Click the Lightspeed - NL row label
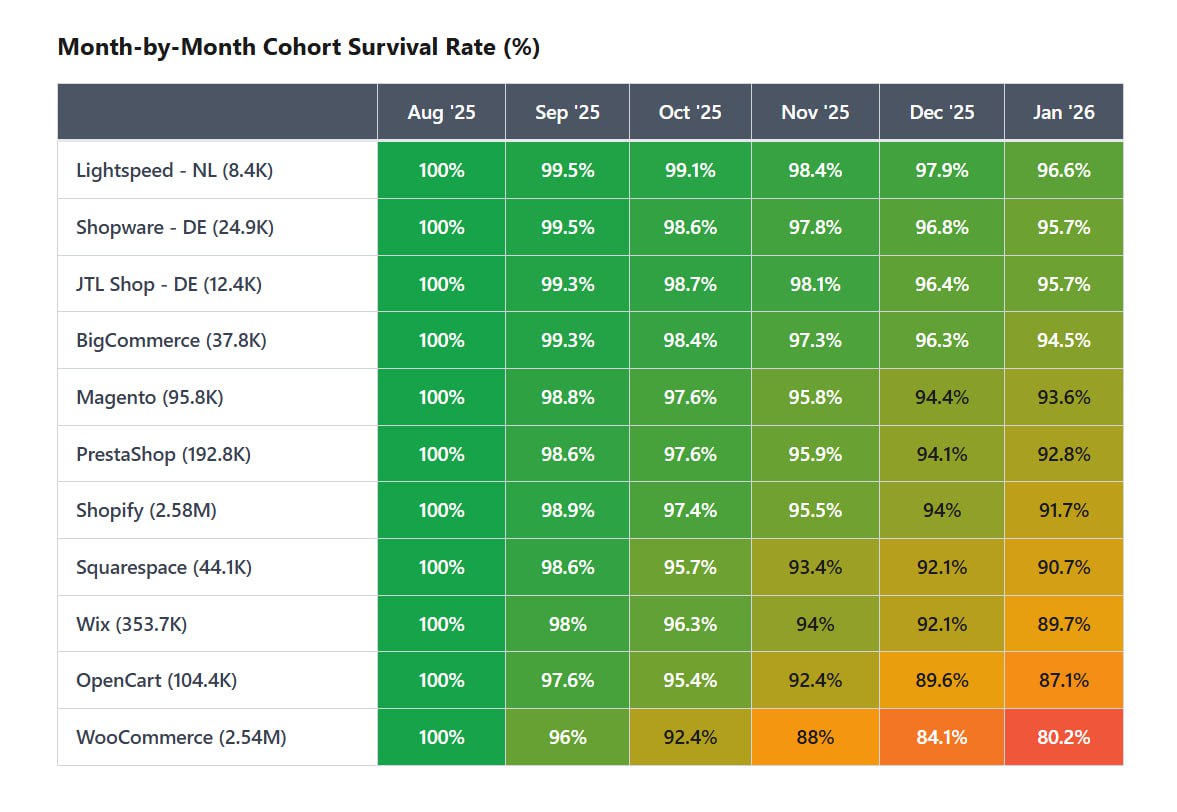 coord(174,170)
